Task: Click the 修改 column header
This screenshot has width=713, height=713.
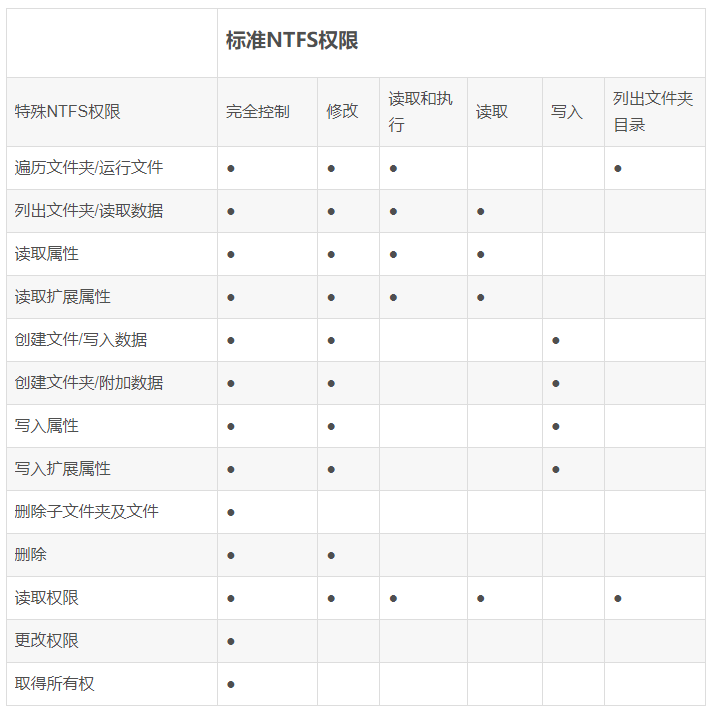Action: 342,111
